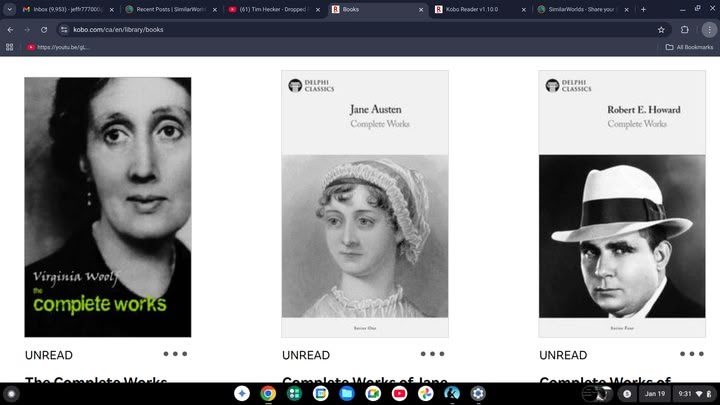The image size is (720, 405).
Task: Open YouTube app in the shelf
Action: coord(399,394)
